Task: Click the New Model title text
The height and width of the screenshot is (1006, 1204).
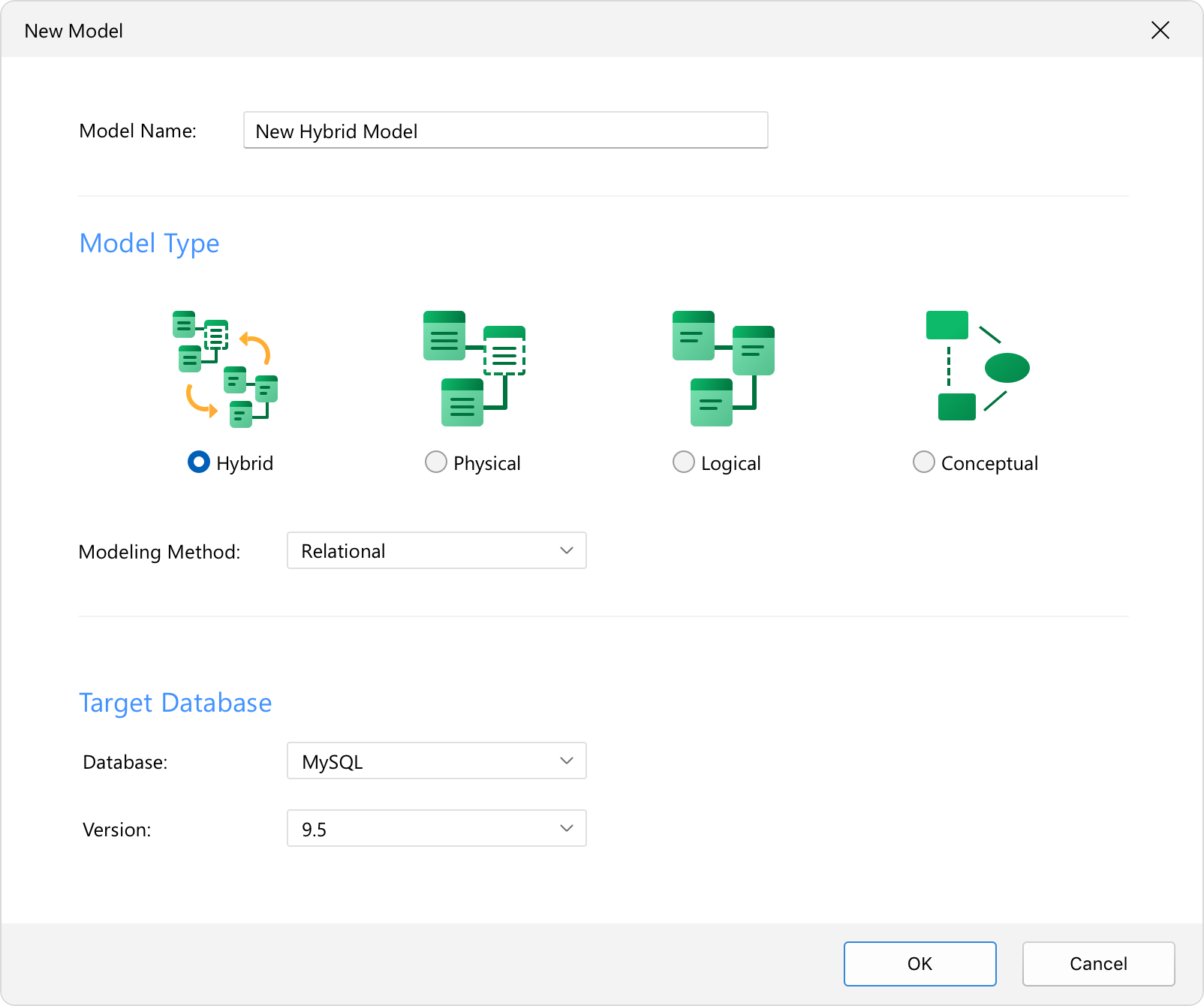Action: (x=74, y=31)
